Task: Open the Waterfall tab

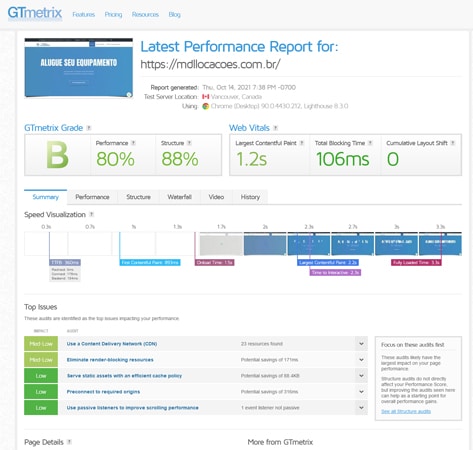Action: (179, 197)
